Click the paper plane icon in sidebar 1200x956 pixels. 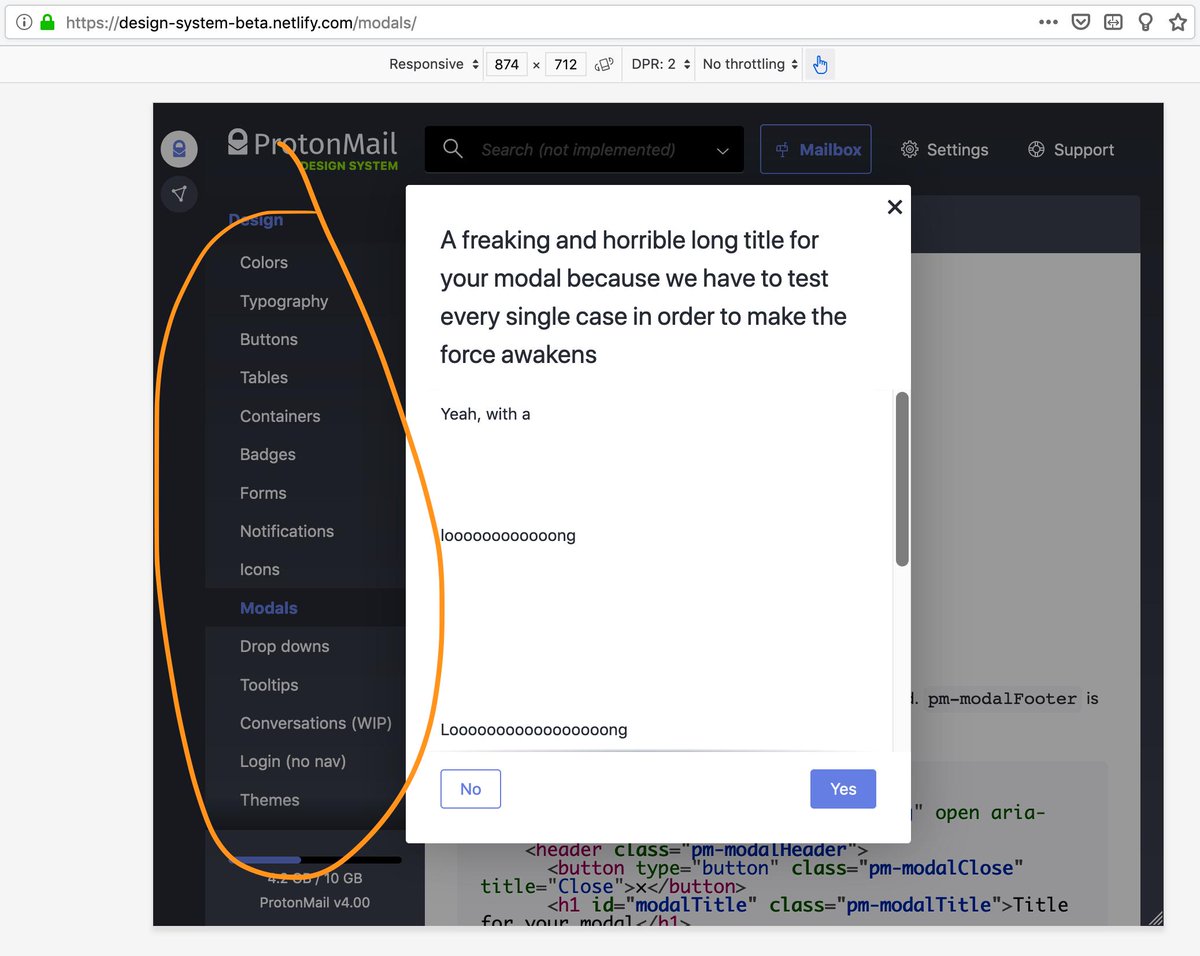(x=179, y=194)
